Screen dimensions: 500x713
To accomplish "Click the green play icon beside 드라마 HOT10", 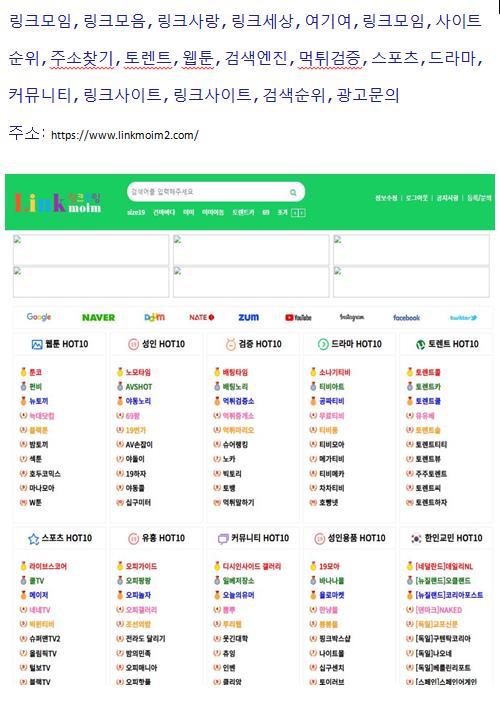I will (323, 344).
